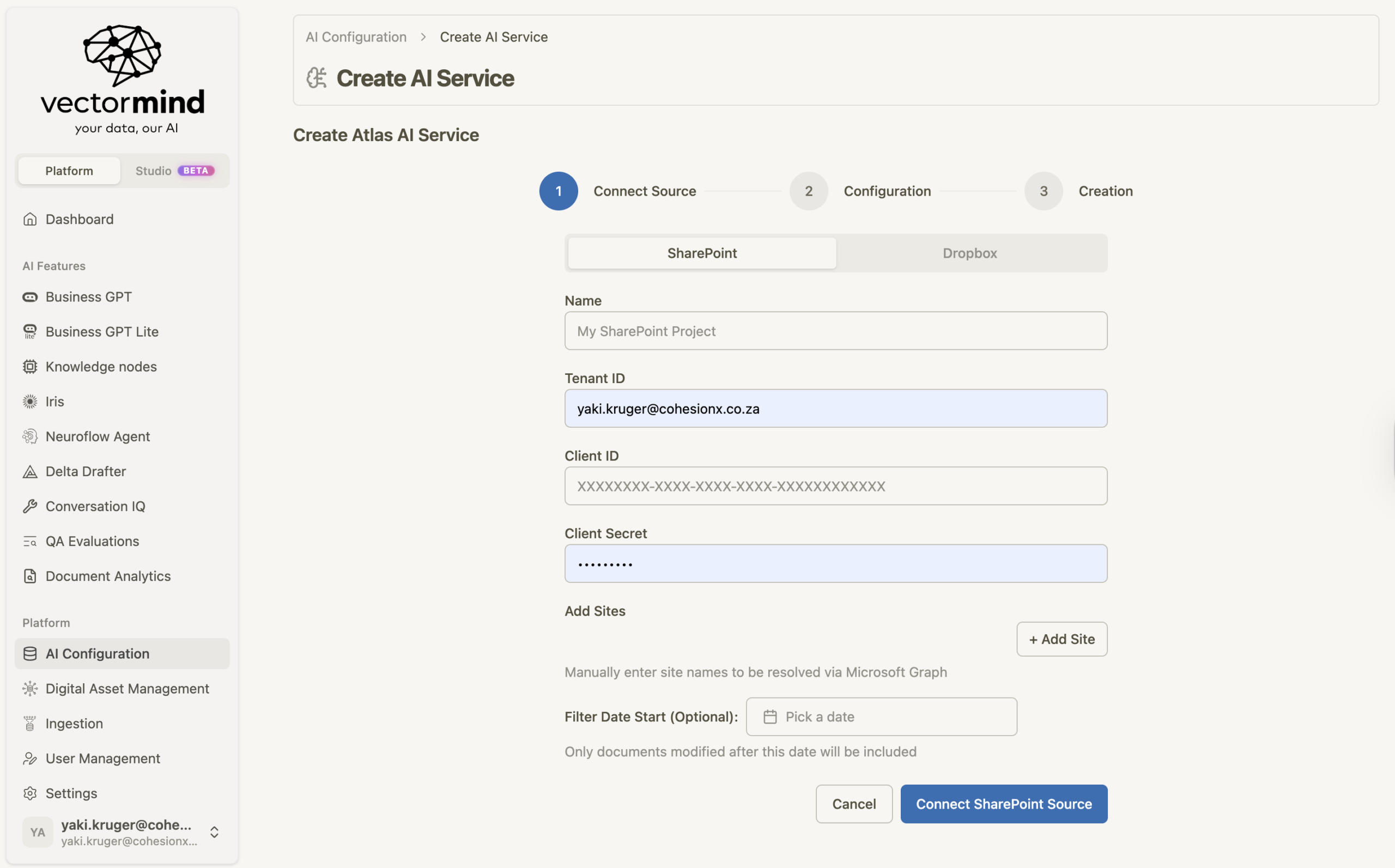This screenshot has width=1395, height=868.
Task: Click the Tenant ID input field
Action: 836,409
